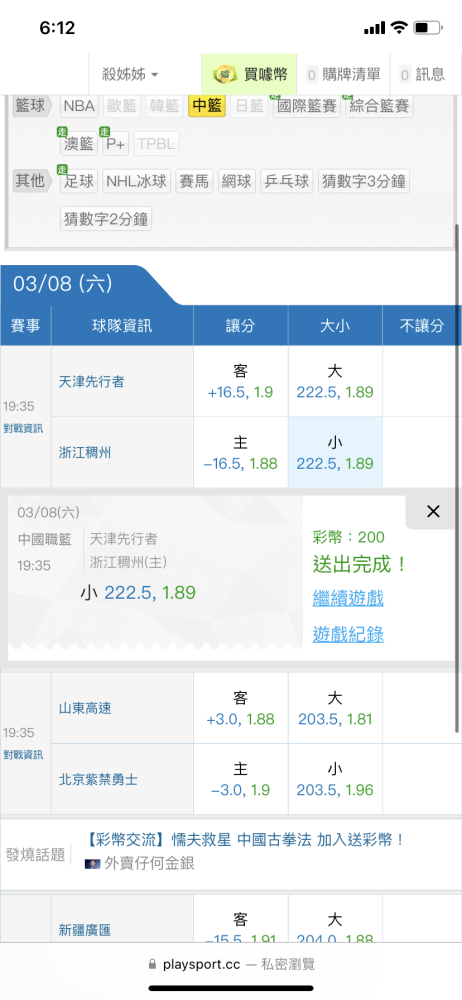Open 對戰資訊 for the 天津 game
The height and width of the screenshot is (1000, 462).
tap(24, 429)
